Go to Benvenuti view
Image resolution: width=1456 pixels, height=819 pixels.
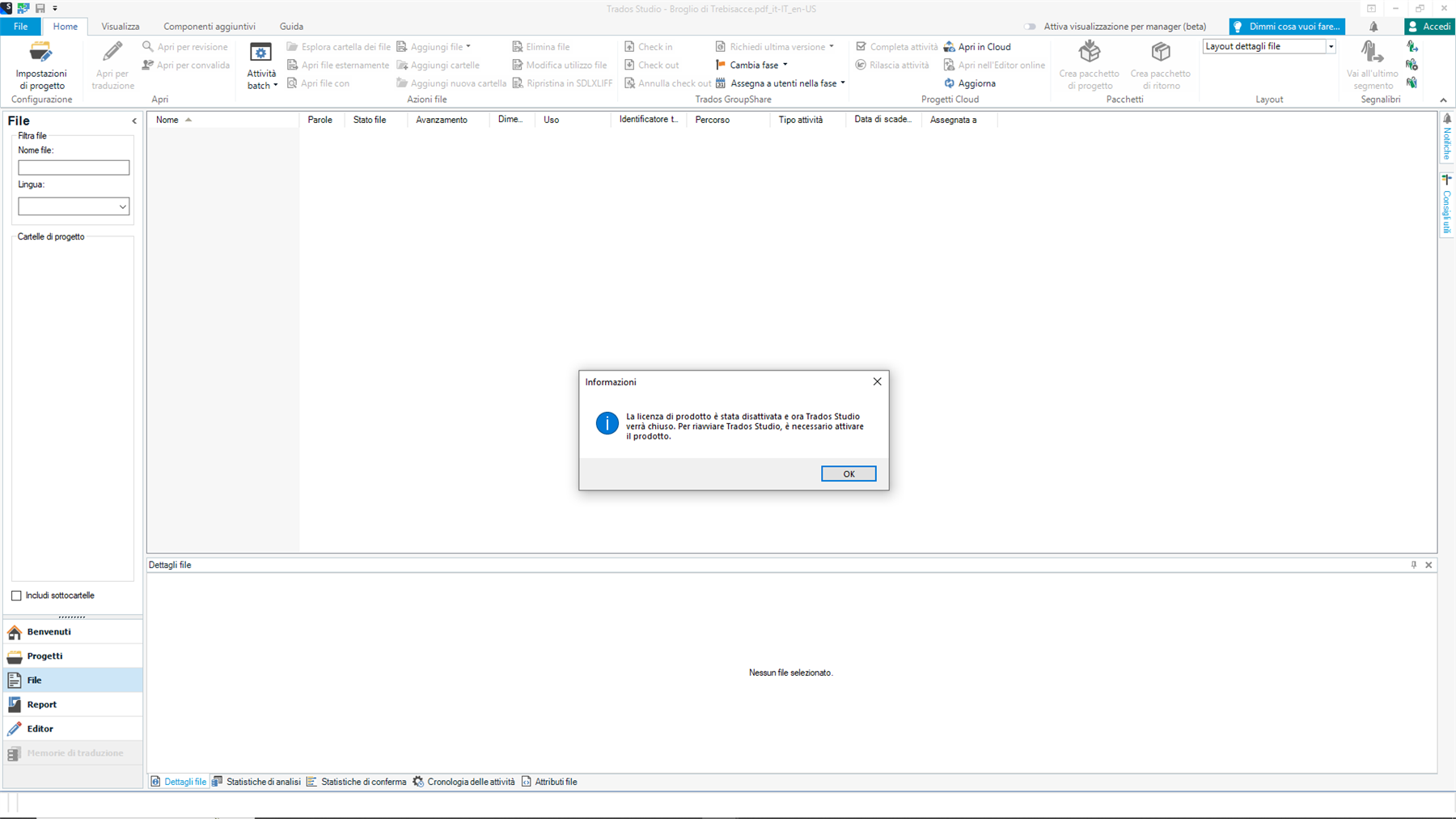tap(73, 631)
